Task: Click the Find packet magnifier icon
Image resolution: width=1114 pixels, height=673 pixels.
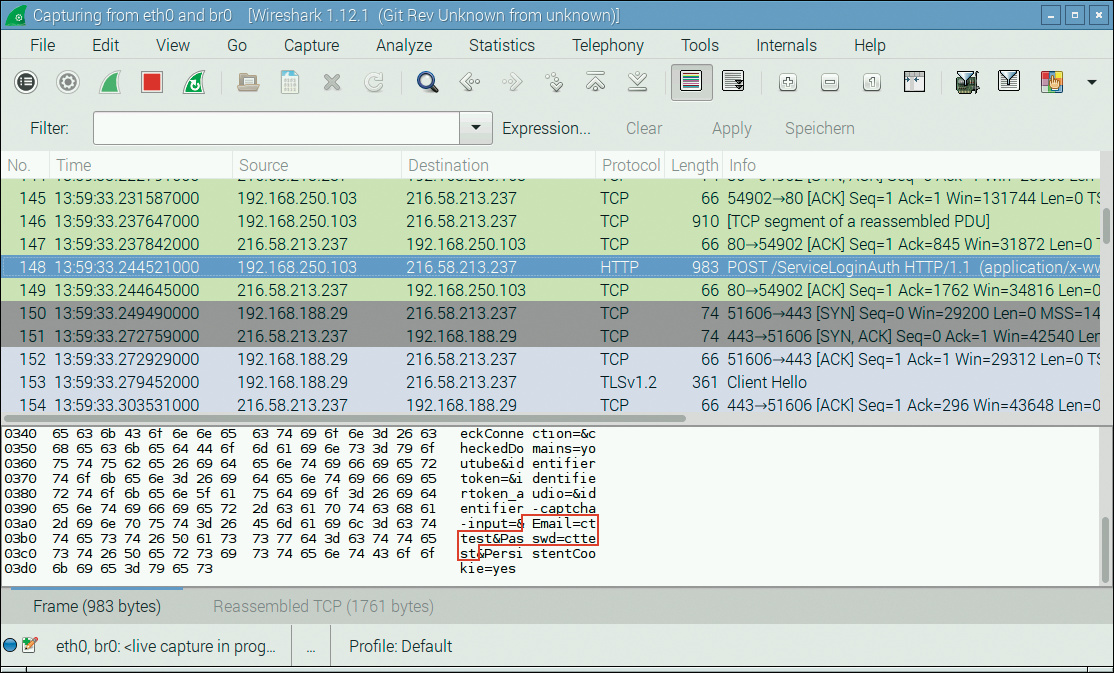Action: click(428, 82)
